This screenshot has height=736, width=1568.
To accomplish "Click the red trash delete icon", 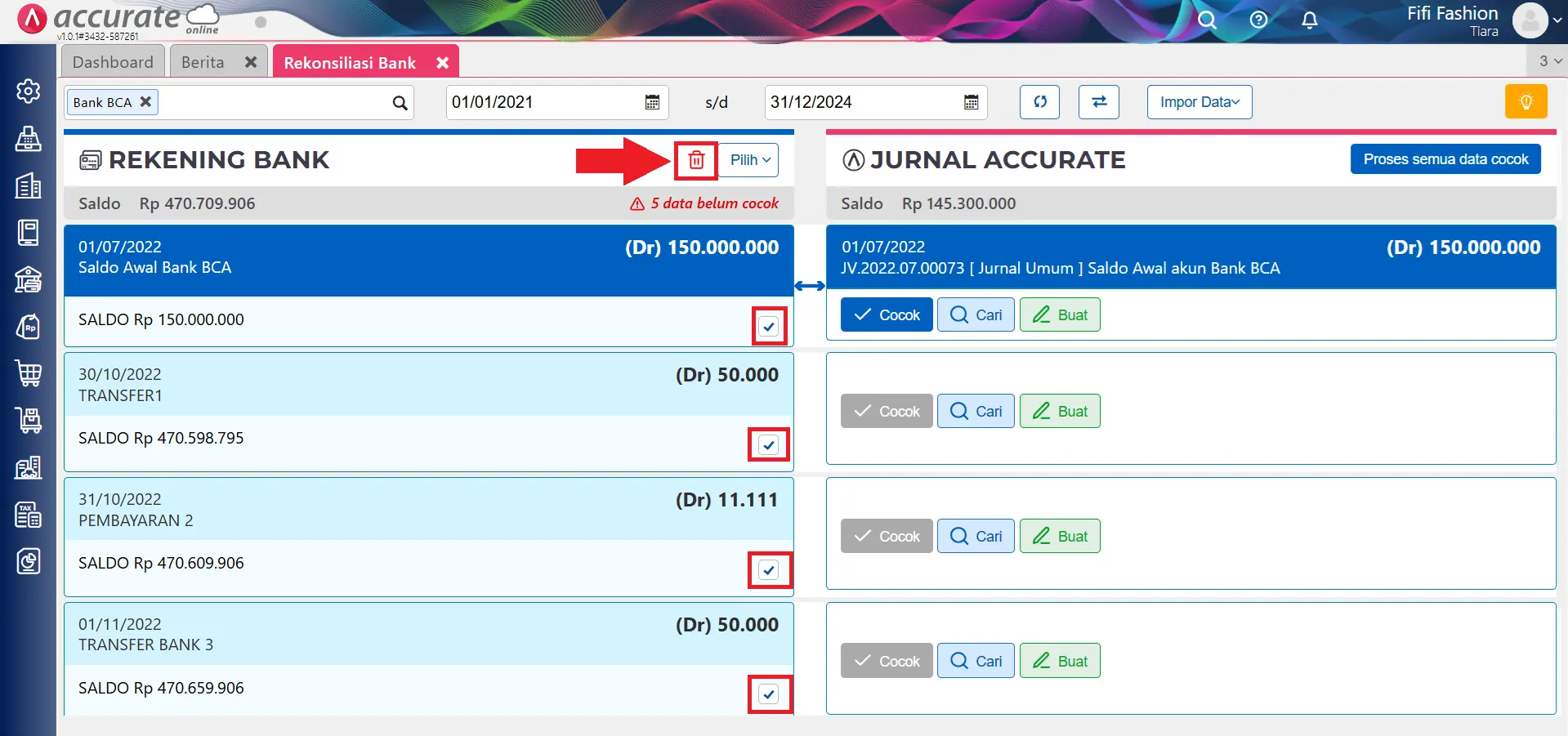I will click(x=695, y=160).
